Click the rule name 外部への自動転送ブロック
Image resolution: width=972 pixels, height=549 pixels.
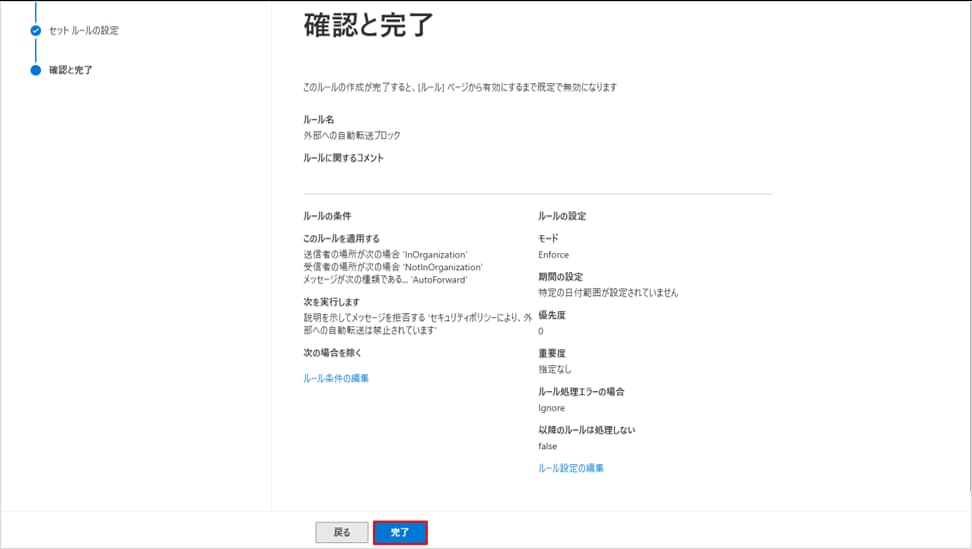coord(352,135)
